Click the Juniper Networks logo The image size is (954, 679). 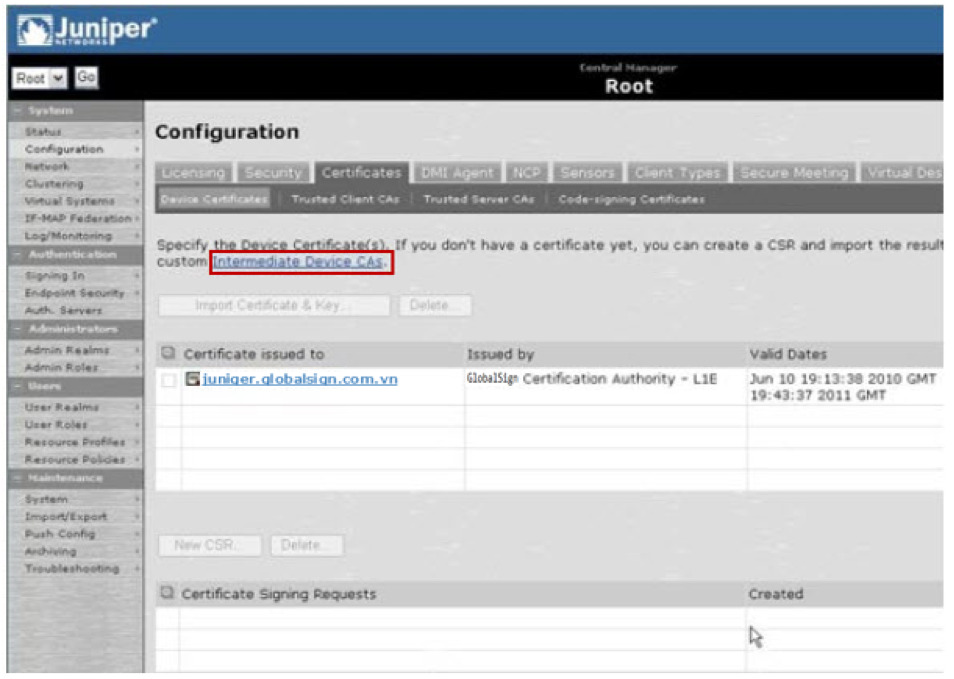point(87,30)
